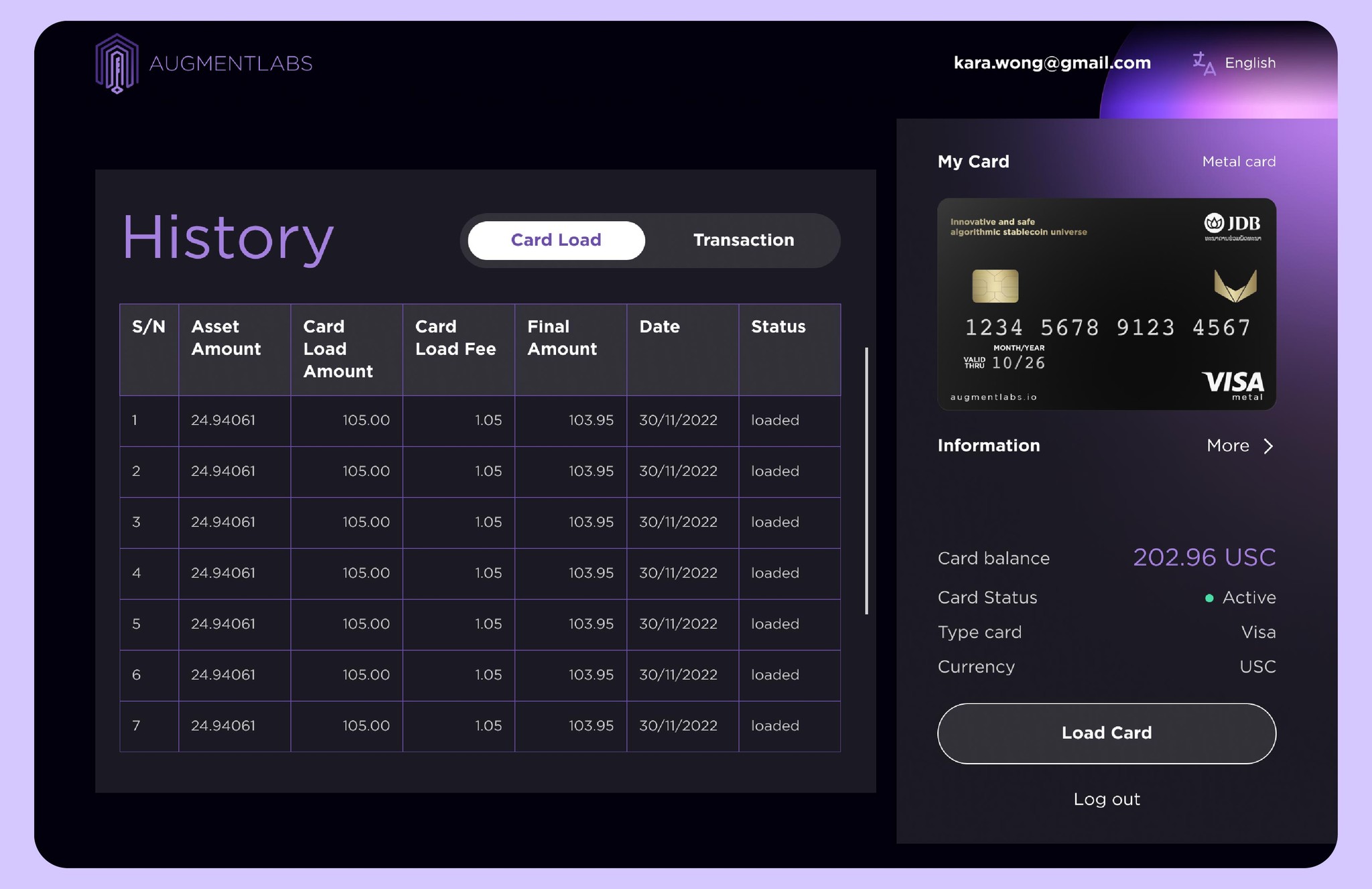Switch to the Transaction tab
Viewport: 1372px width, 889px height.
(743, 241)
